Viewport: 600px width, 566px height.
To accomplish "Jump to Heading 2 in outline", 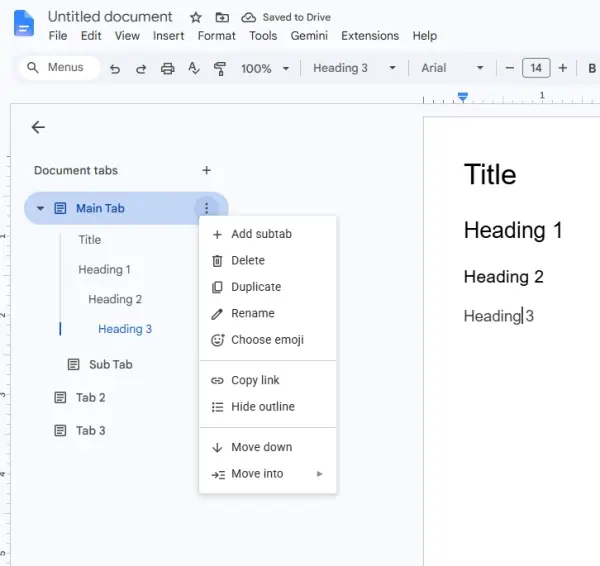I will point(115,299).
